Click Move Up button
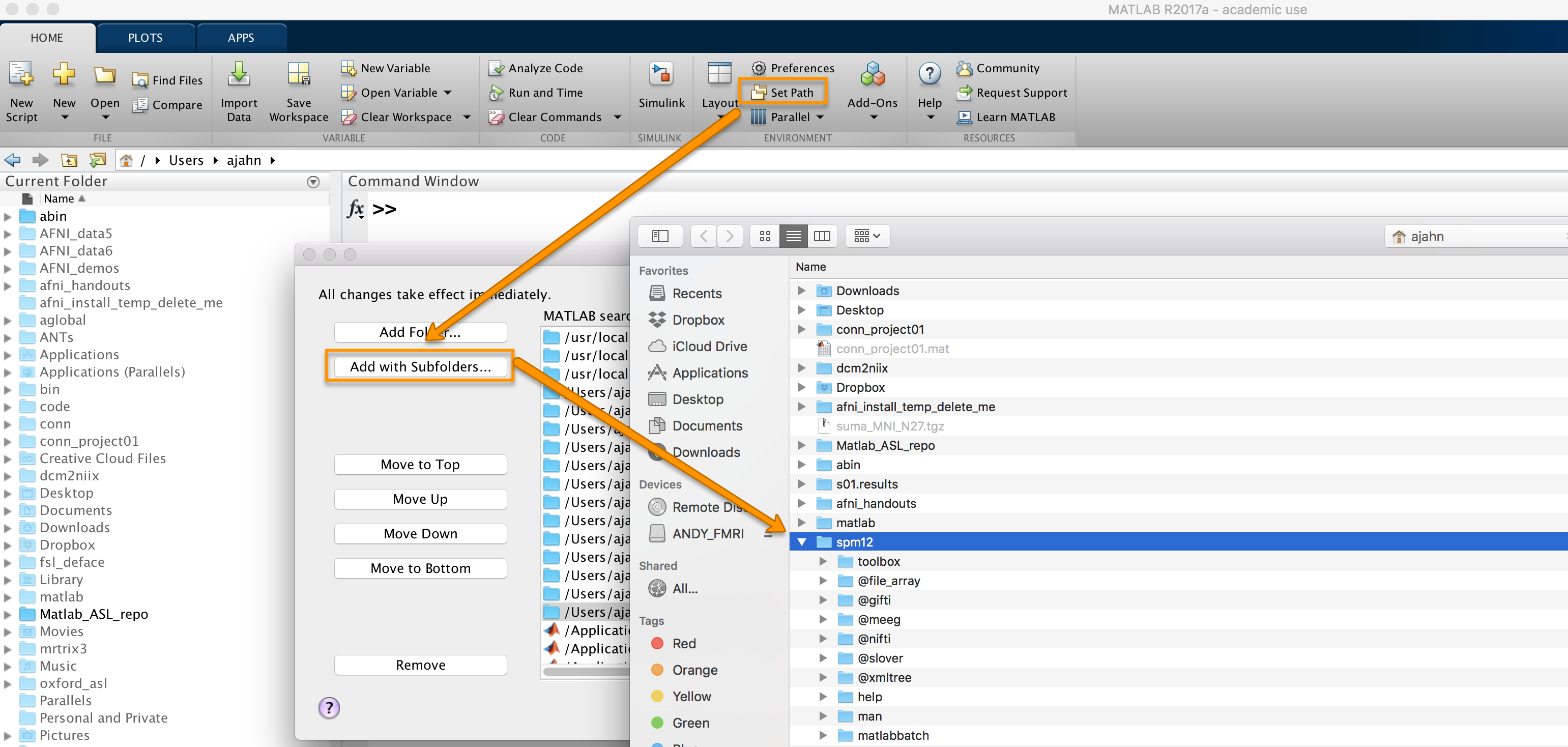Image resolution: width=1568 pixels, height=747 pixels. [x=420, y=499]
